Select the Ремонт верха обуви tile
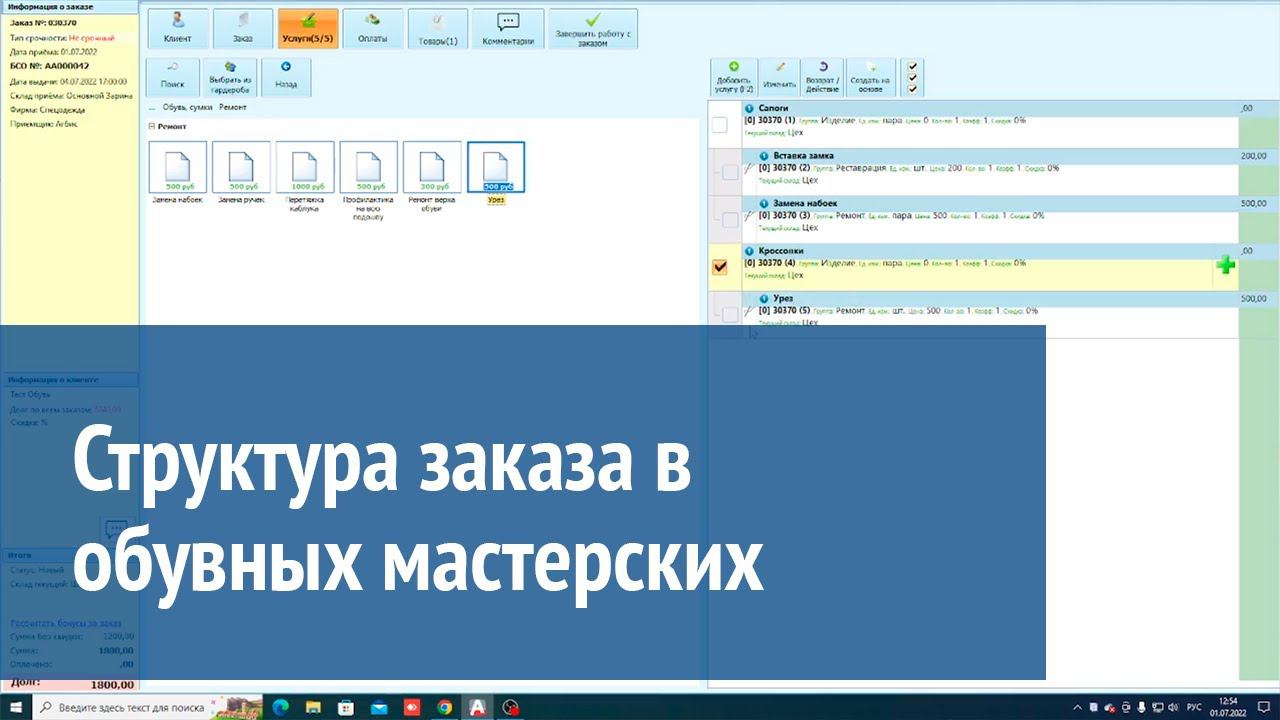Image resolution: width=1280 pixels, height=720 pixels. pyautogui.click(x=432, y=178)
